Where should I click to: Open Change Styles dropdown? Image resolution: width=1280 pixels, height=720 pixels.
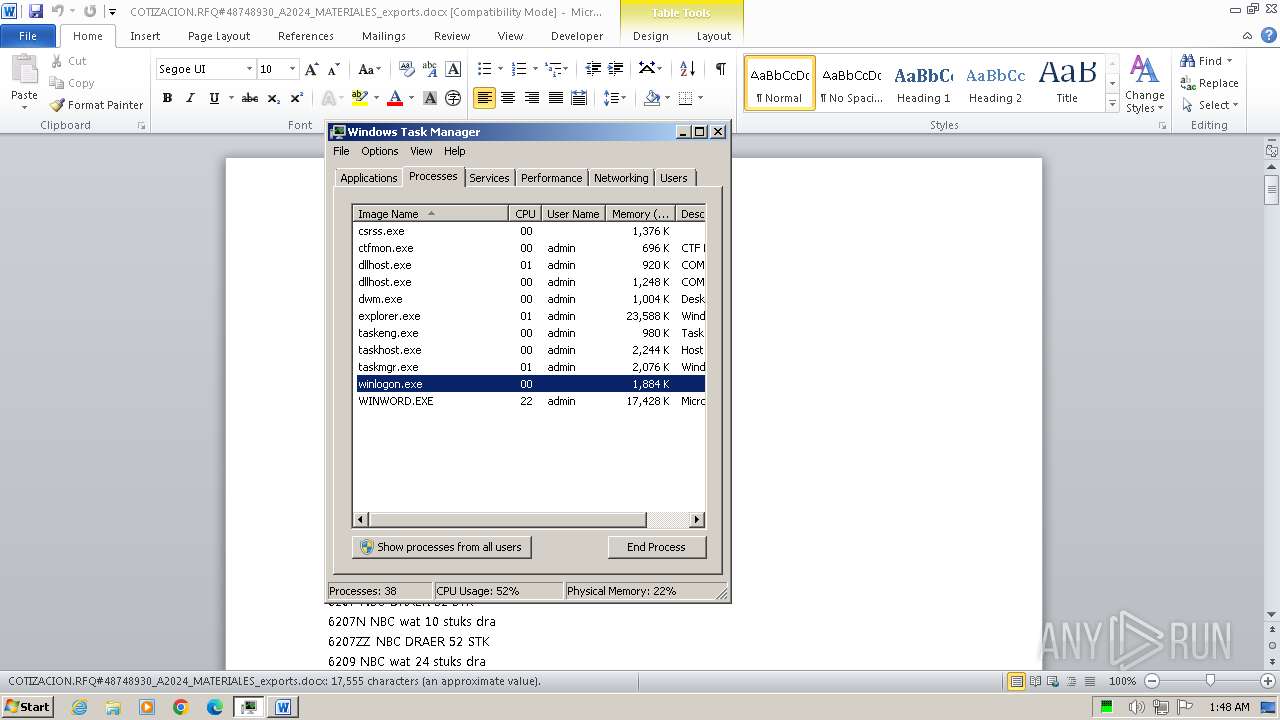pyautogui.click(x=1144, y=85)
